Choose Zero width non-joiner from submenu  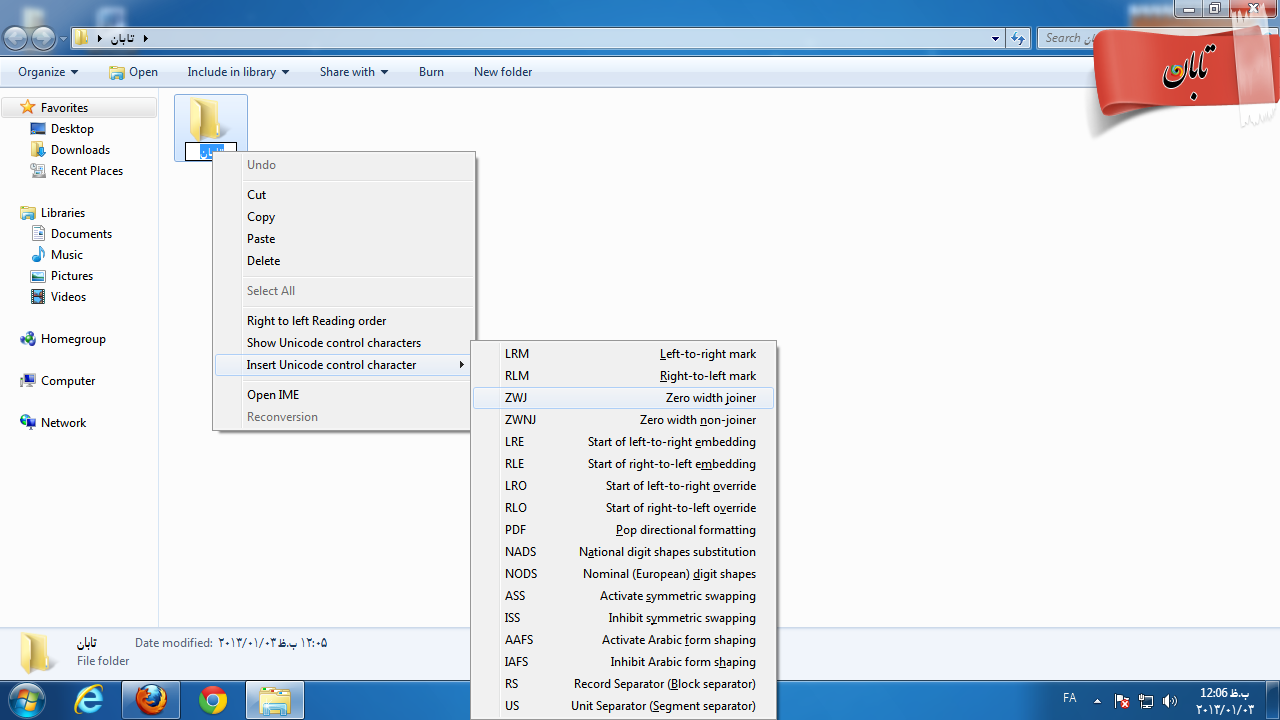pyautogui.click(x=630, y=420)
